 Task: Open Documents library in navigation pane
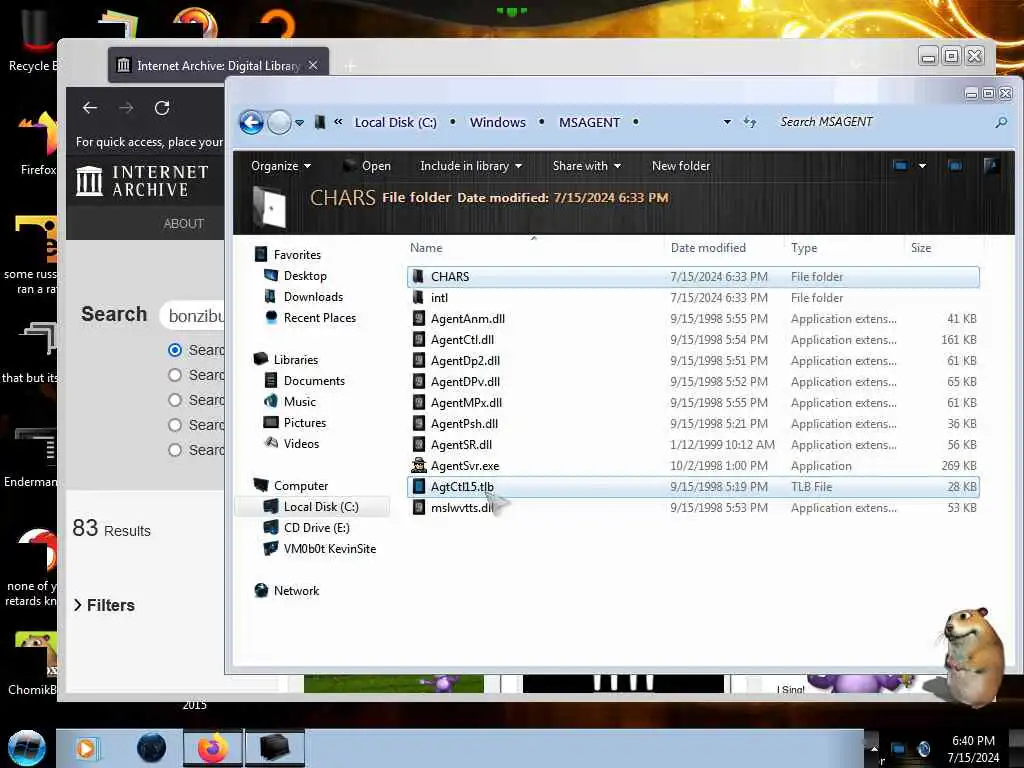coord(314,381)
